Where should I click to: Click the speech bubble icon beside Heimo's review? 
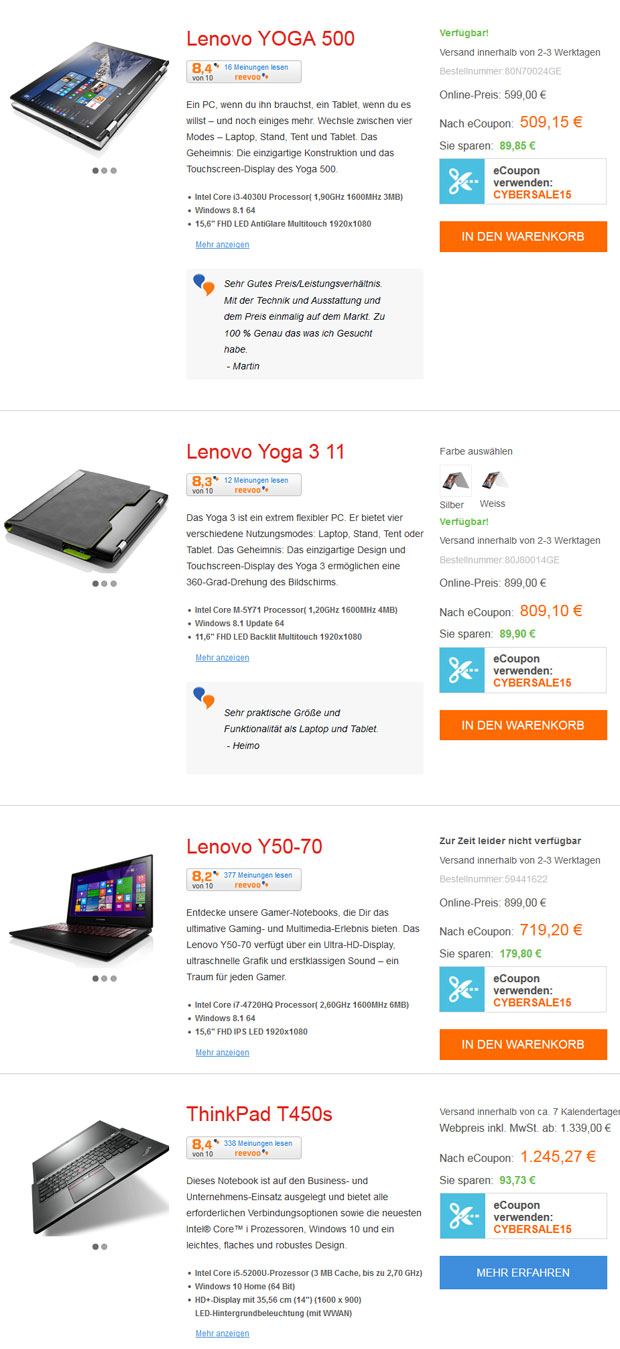coord(204,698)
